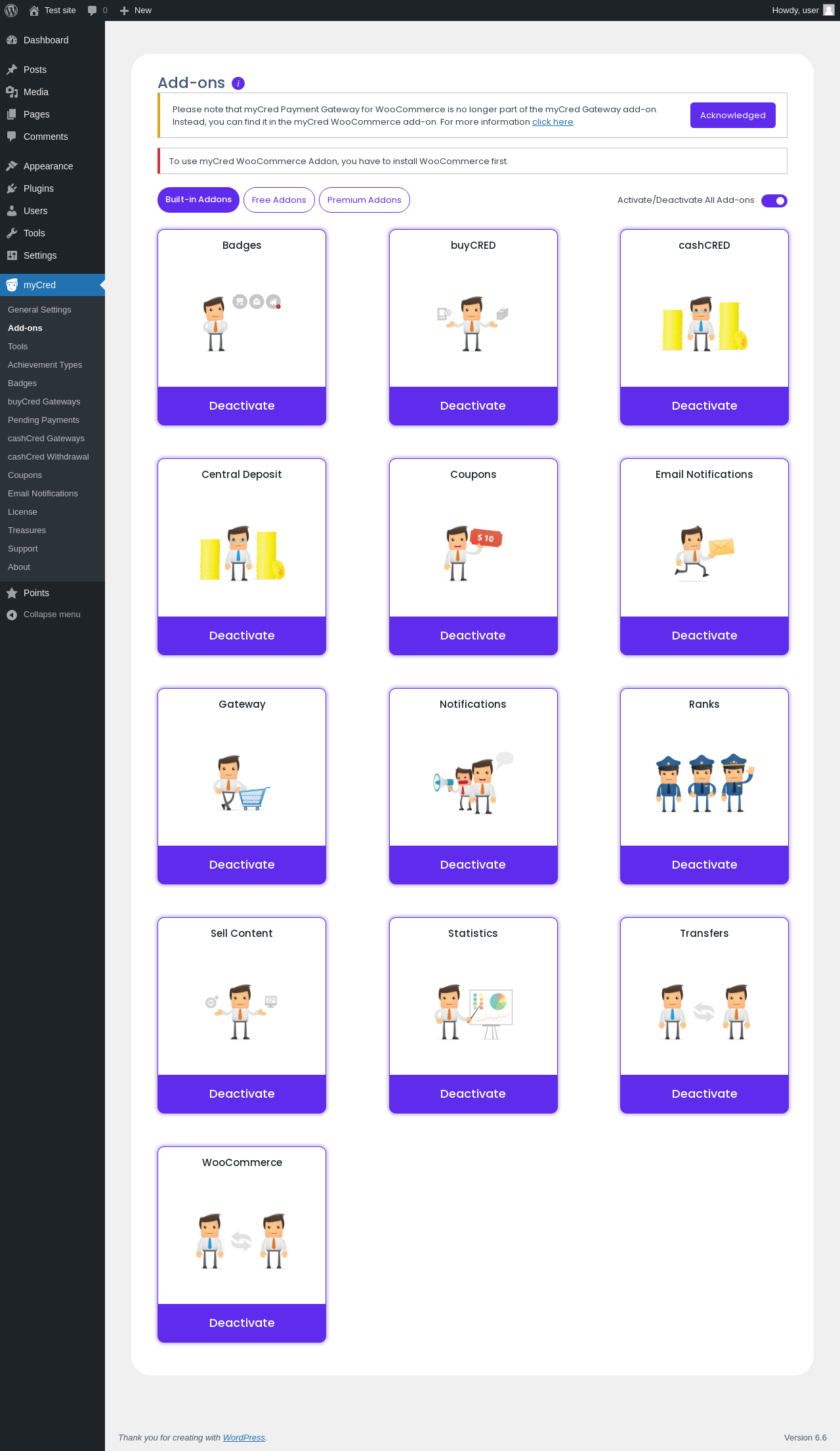Click the Coupons $10 illustration
Screen dimensions: 840x1451
click(x=472, y=553)
